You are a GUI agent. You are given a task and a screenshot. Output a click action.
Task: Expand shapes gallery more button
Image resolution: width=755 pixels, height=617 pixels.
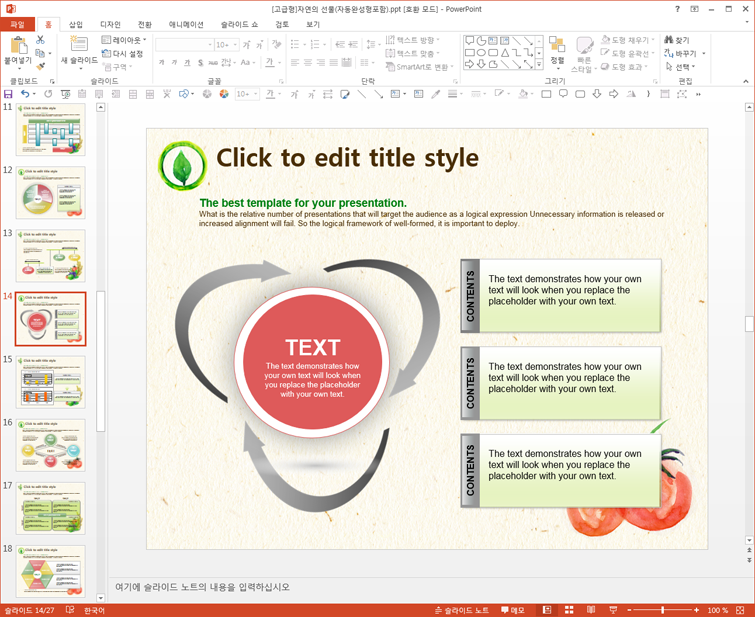coord(539,64)
